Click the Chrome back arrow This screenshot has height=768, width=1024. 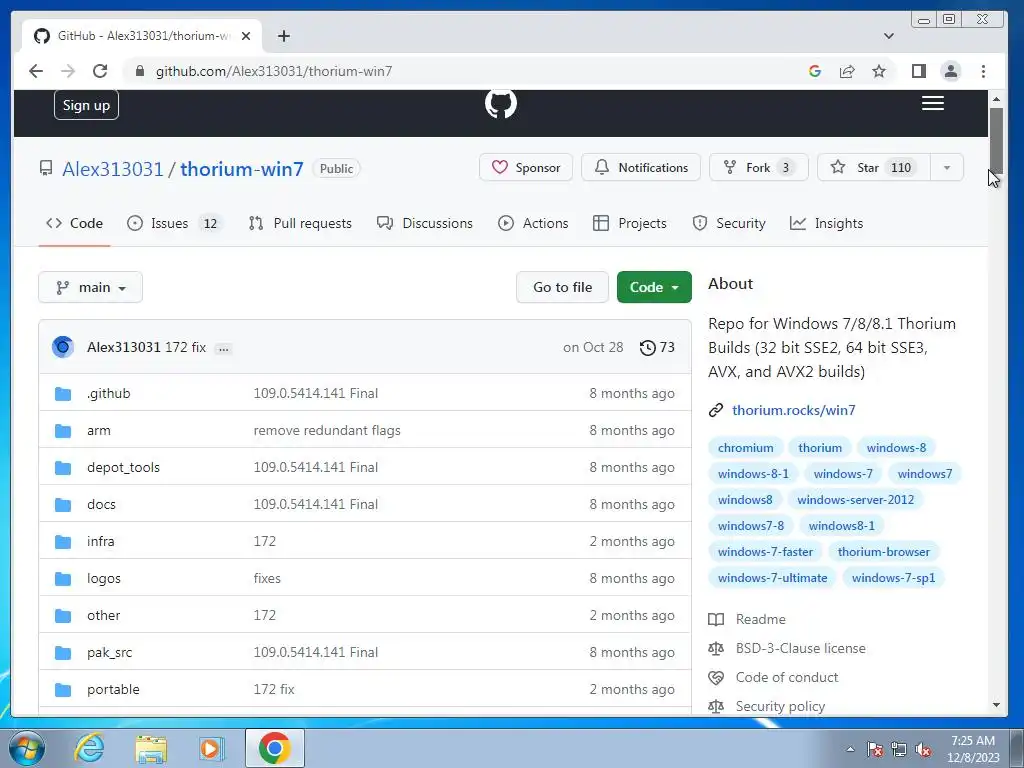36,71
